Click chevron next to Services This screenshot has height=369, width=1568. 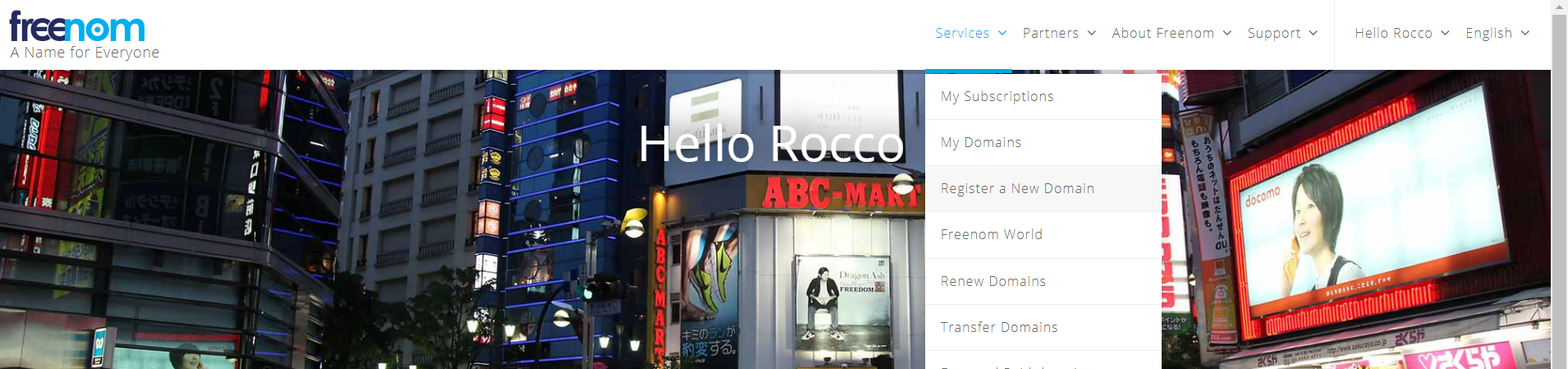click(1002, 33)
